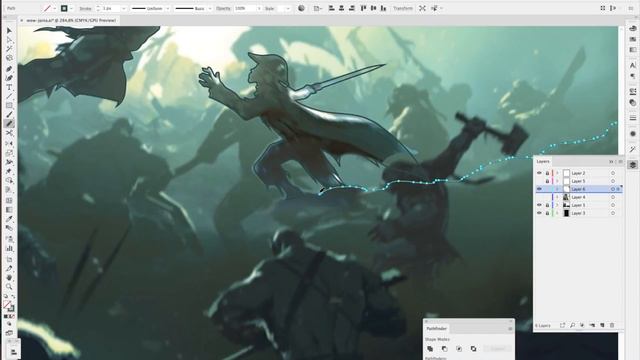Screen dimensions: 640x360
Task: Select the highlighted Pencil tool
Action: tap(9, 124)
